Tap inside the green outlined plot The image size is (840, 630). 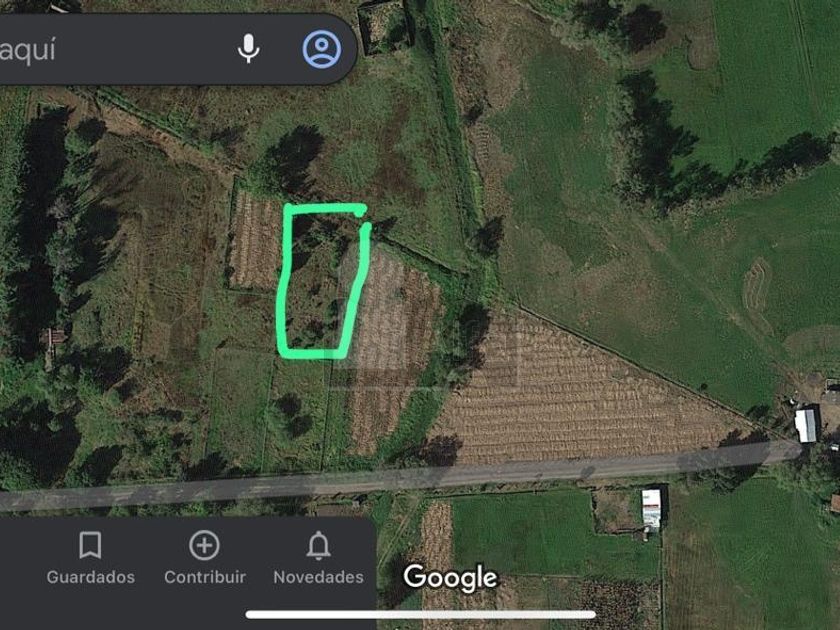click(x=319, y=281)
